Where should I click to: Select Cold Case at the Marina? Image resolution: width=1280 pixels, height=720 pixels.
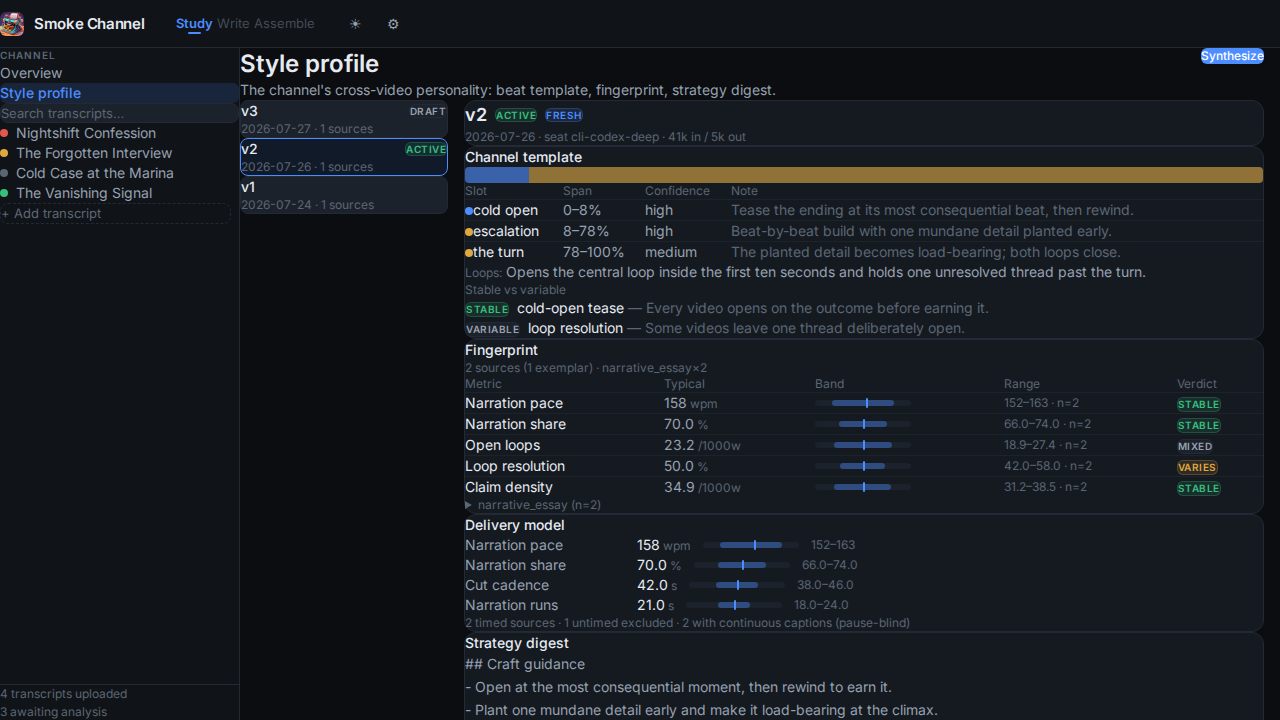coord(119,173)
